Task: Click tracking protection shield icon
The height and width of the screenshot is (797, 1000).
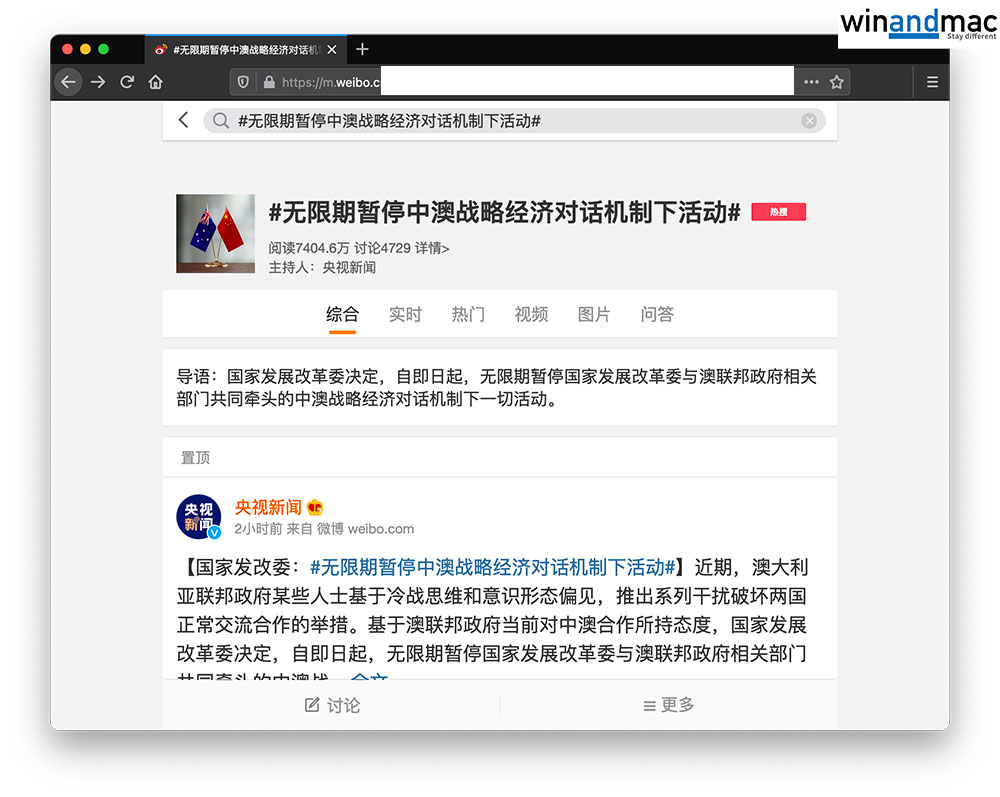Action: click(244, 82)
